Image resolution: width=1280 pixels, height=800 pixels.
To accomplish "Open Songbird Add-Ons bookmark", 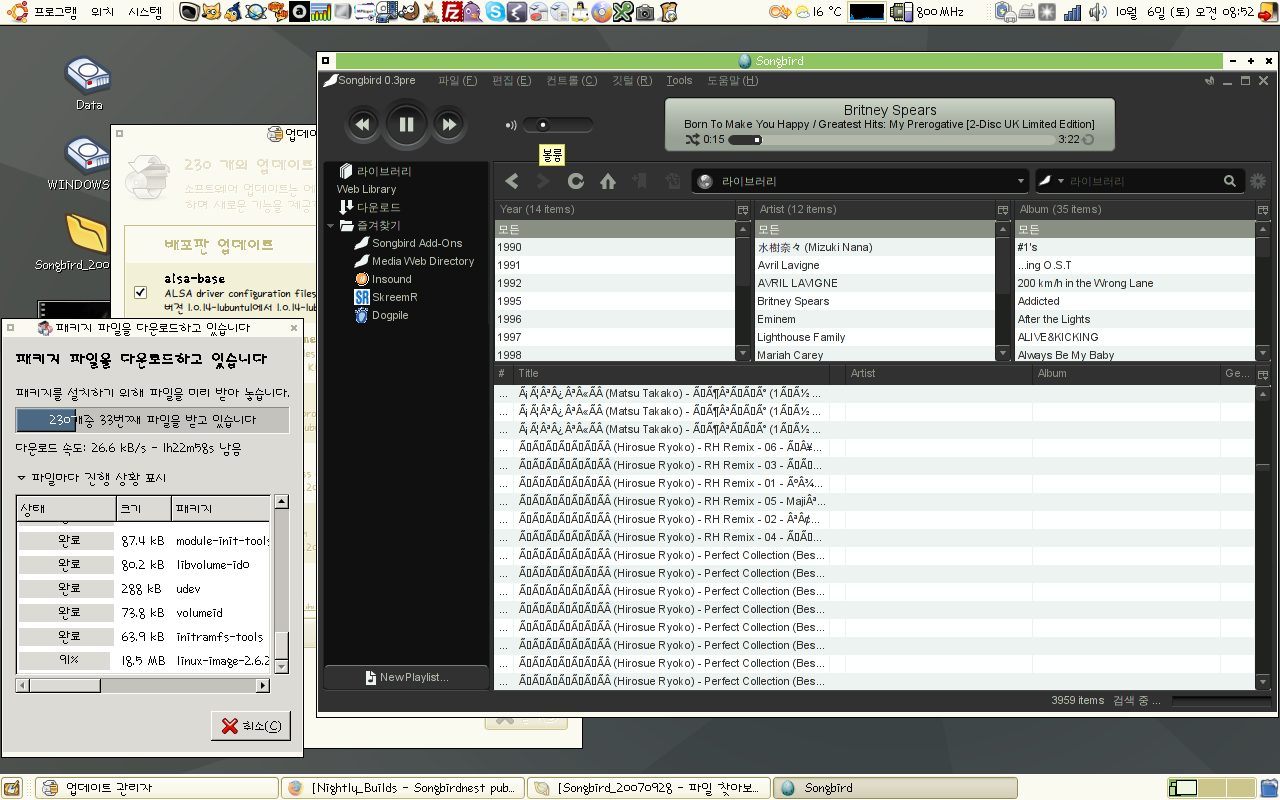I will [417, 243].
